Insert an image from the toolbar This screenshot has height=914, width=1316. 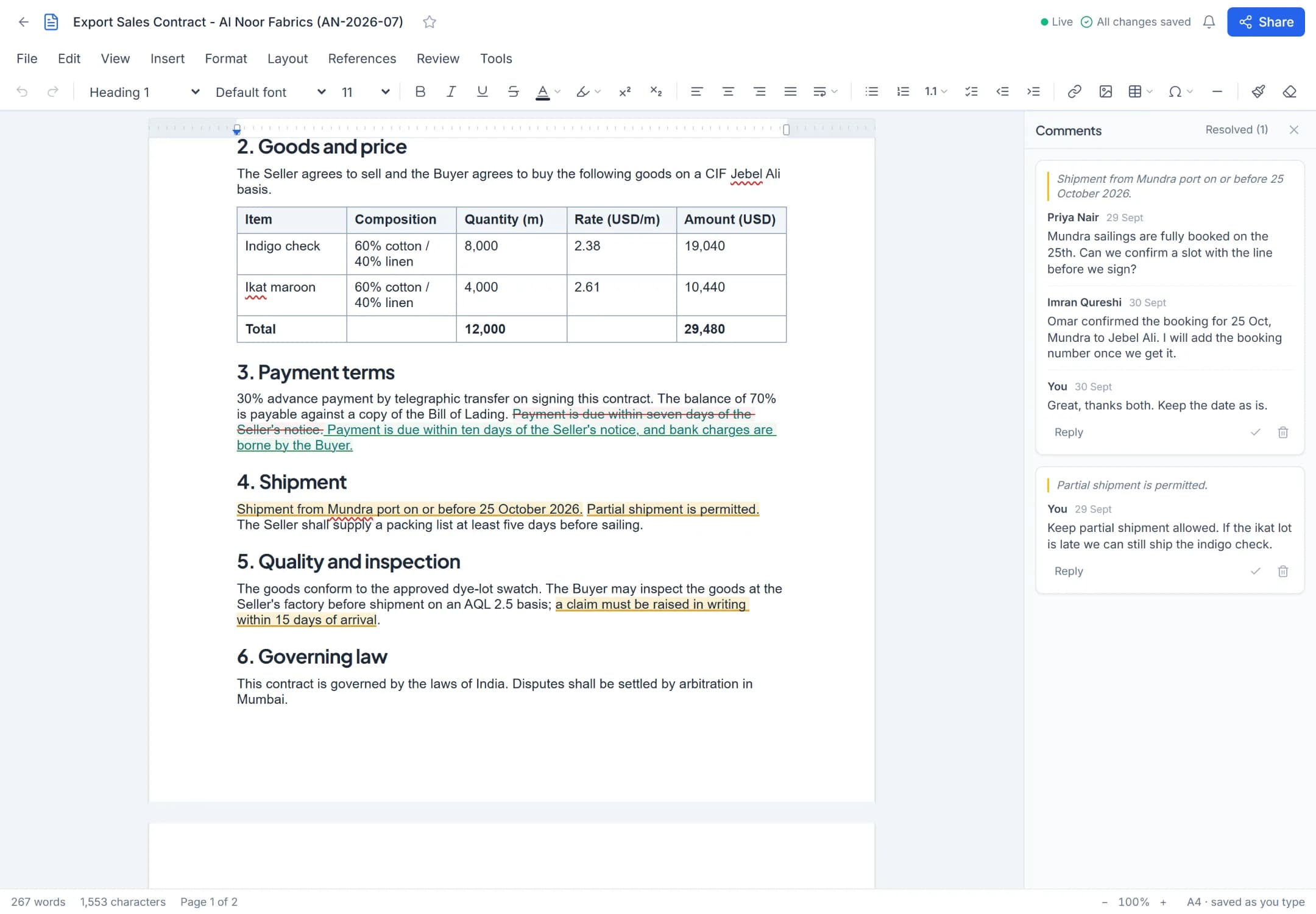(x=1105, y=92)
